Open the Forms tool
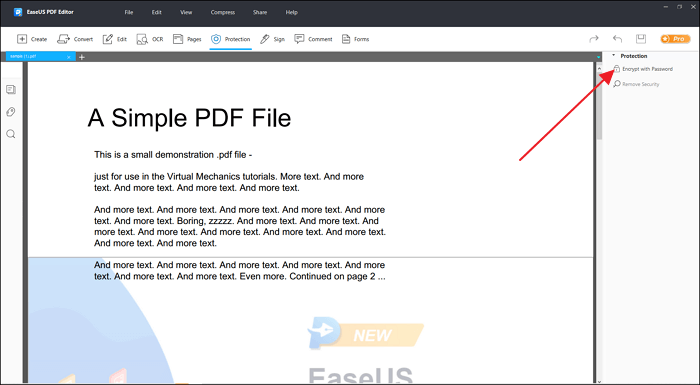Viewport: 700px width, 385px height. [x=355, y=39]
